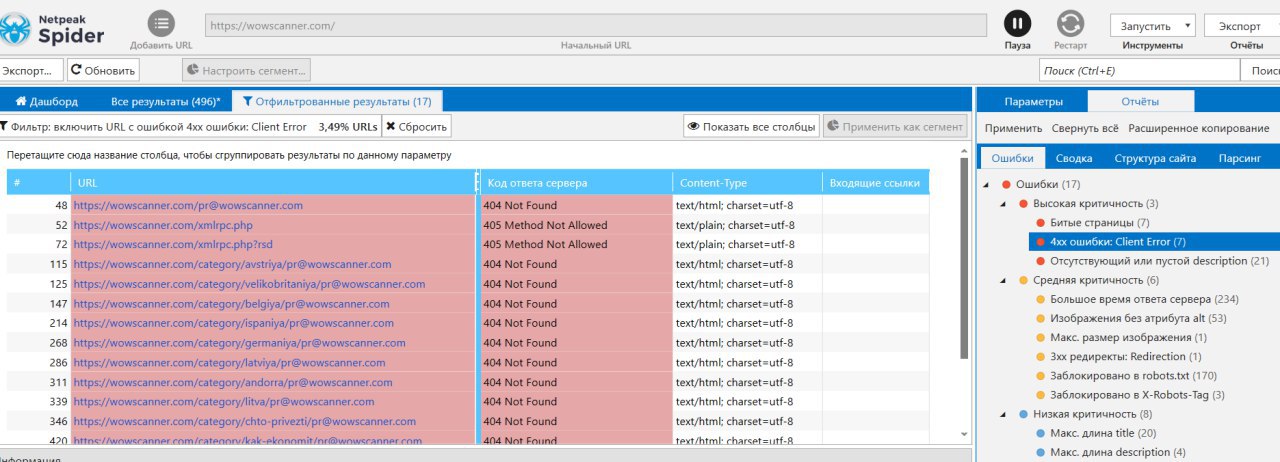Click 405 Method Not Allowed in row 52
The height and width of the screenshot is (462, 1280).
point(545,225)
